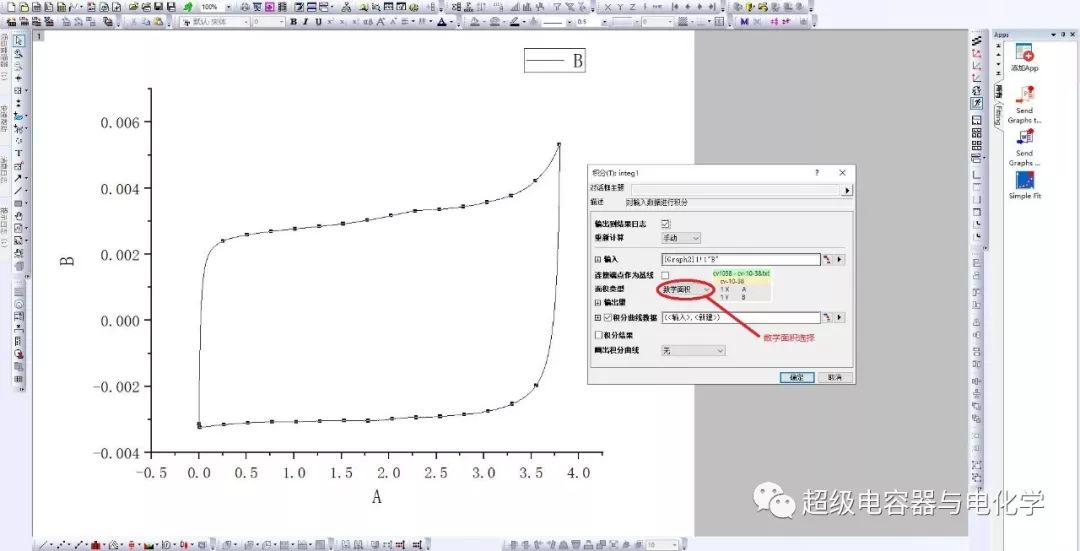
Task: Enable the 连接端点作为基线 checkbox
Action: [665, 276]
